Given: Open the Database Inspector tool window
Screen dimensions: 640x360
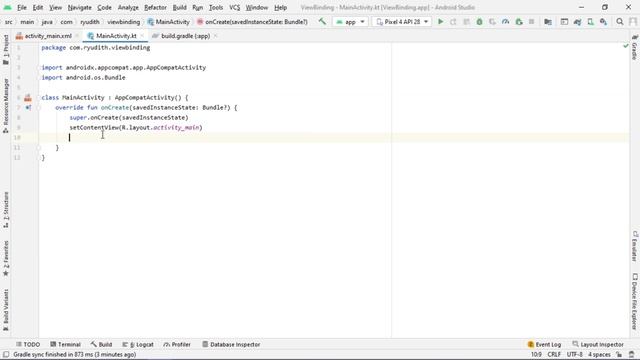Looking at the screenshot, I should (231, 344).
